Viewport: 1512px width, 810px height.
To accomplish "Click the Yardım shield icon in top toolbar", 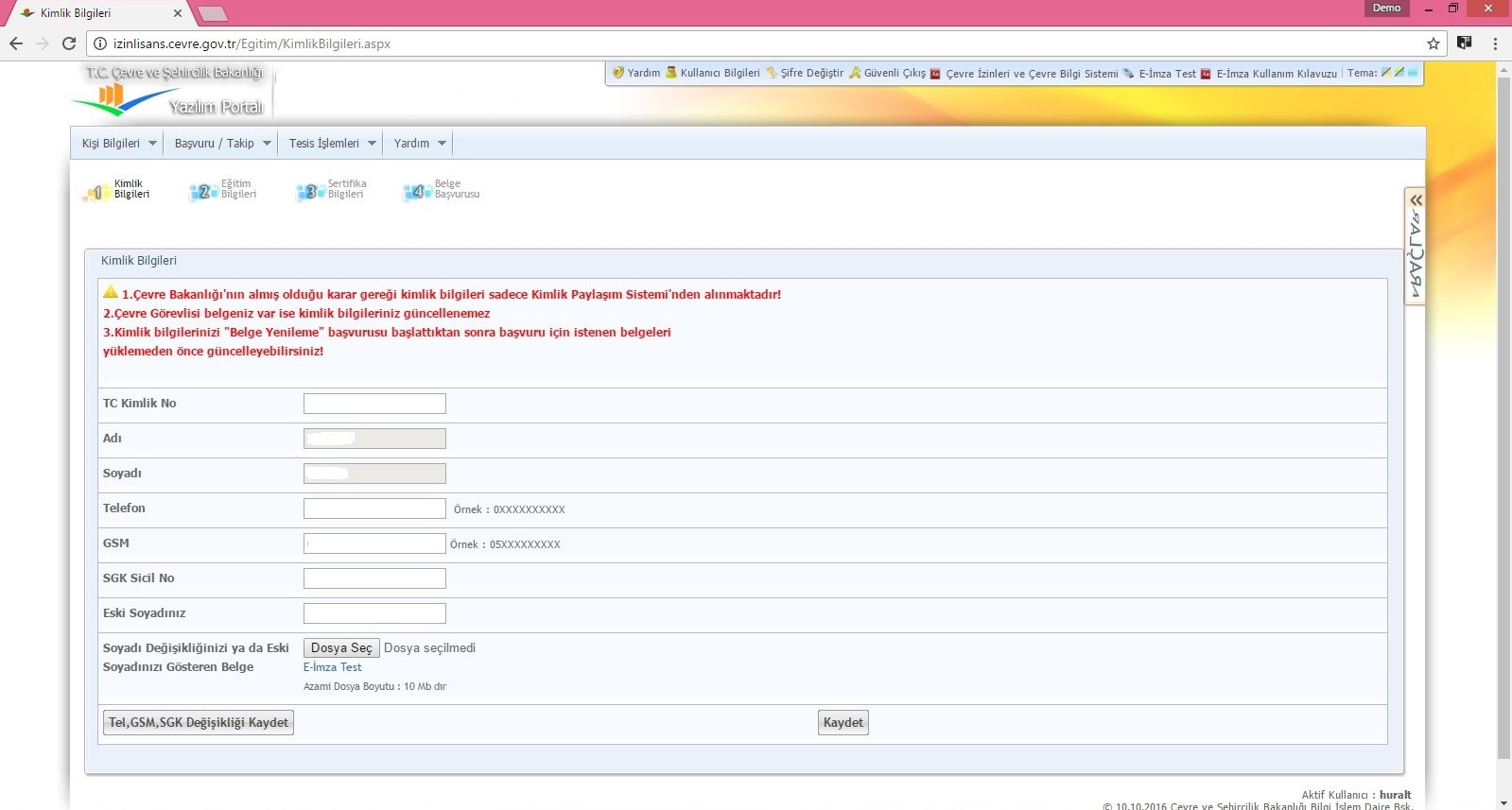I will tap(618, 73).
